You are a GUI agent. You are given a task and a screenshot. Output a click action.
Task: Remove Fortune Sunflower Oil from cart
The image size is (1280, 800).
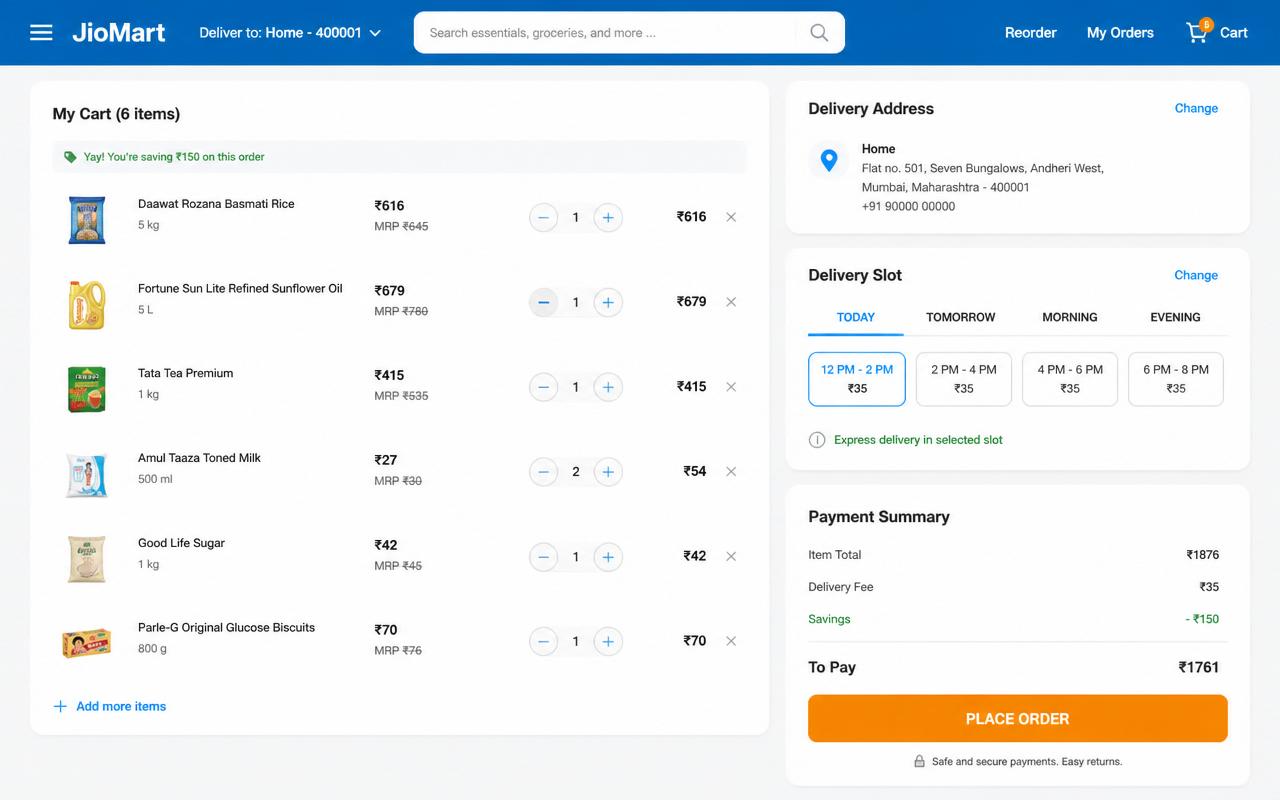[x=731, y=302]
